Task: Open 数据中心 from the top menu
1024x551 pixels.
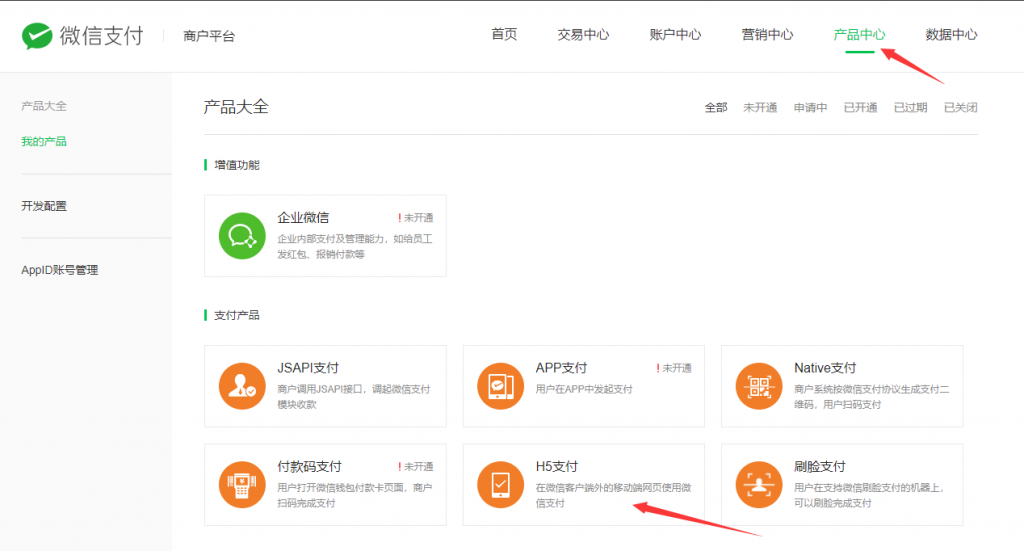Action: tap(951, 35)
